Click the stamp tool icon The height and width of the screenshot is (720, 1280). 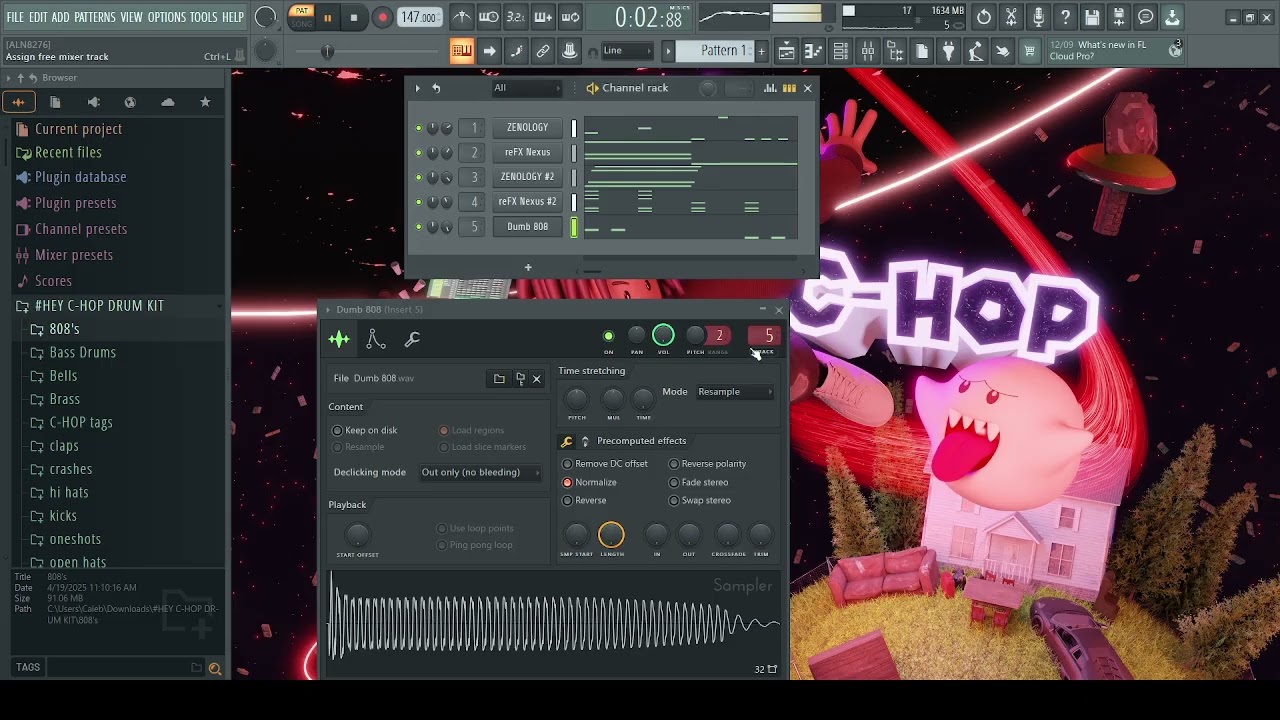(569, 51)
